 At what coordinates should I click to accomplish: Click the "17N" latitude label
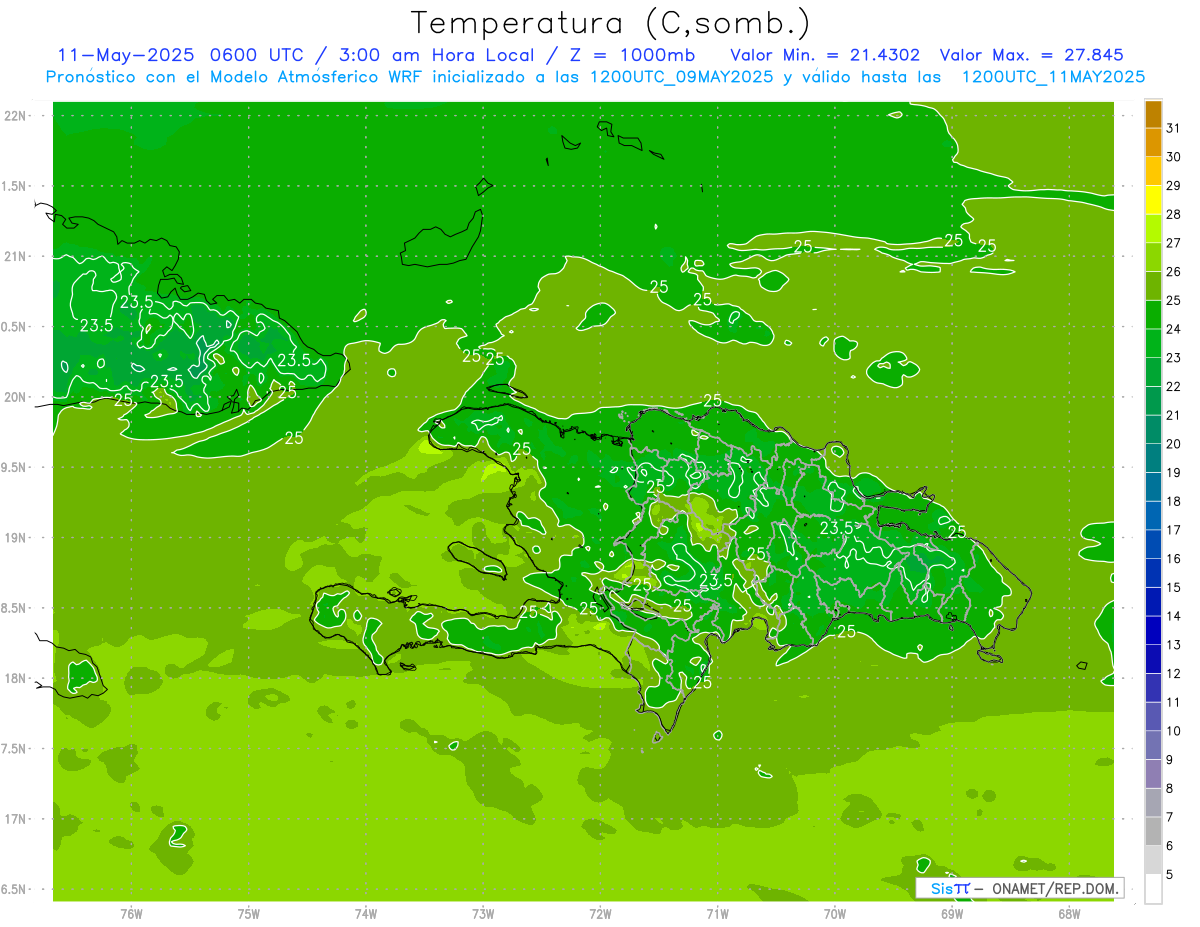(x=15, y=820)
